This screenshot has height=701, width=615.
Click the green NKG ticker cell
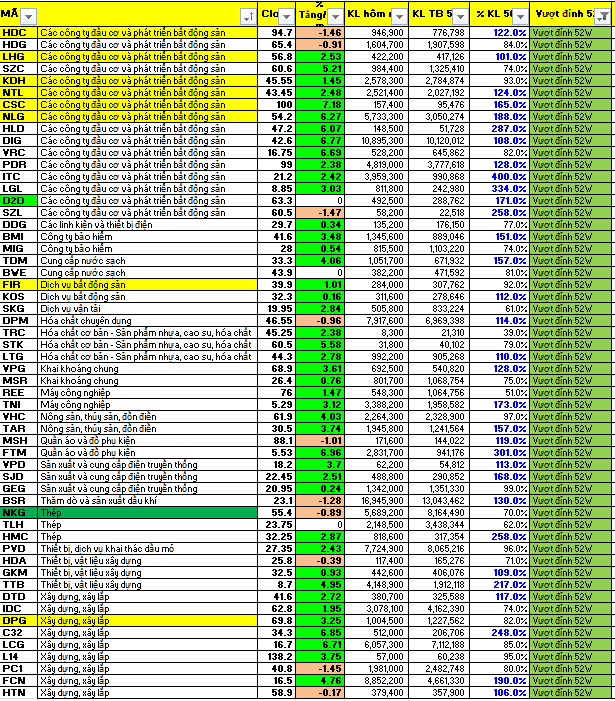[19, 512]
